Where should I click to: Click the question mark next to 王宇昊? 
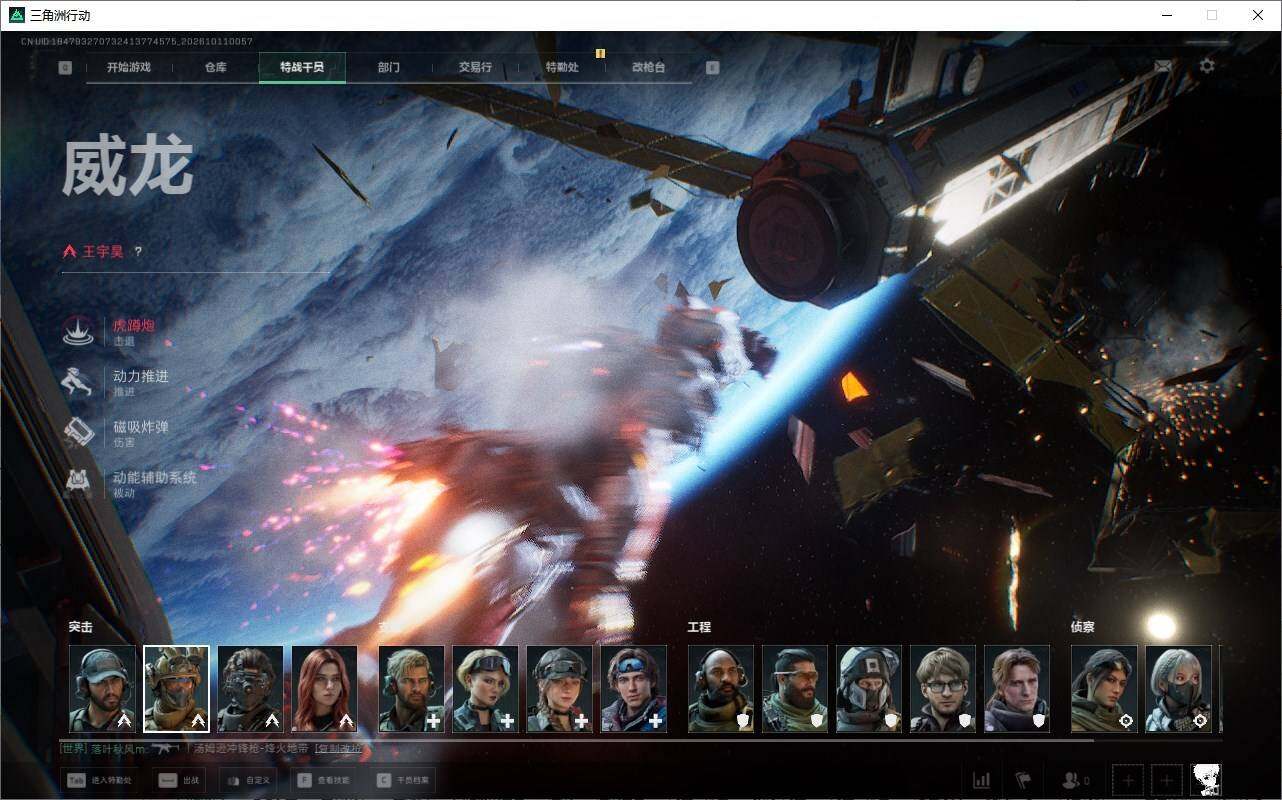(138, 252)
